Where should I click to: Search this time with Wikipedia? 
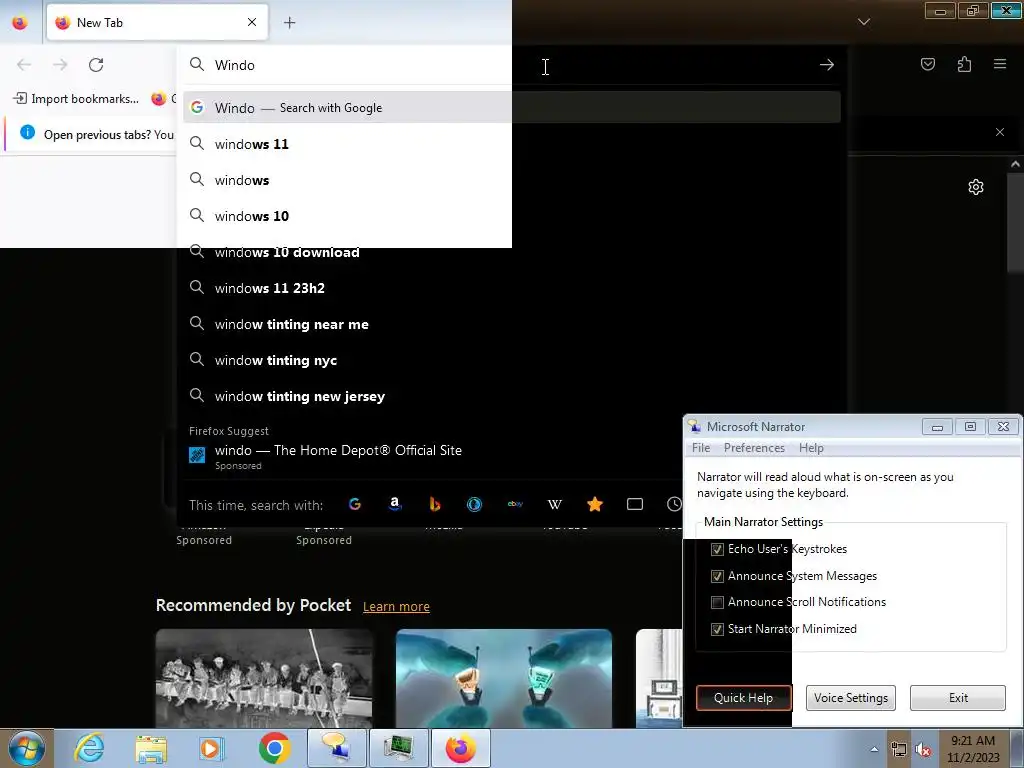554,504
